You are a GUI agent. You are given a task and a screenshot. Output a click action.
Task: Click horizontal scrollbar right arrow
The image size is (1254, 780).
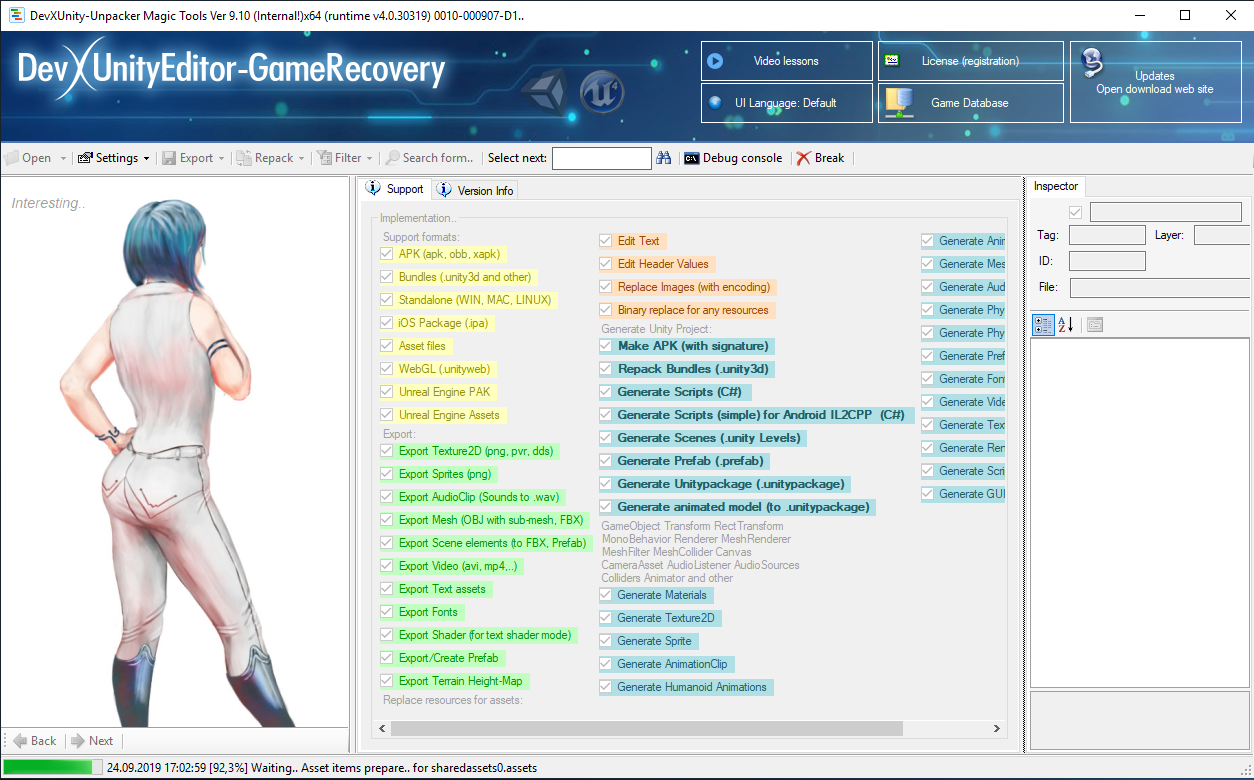(x=997, y=729)
